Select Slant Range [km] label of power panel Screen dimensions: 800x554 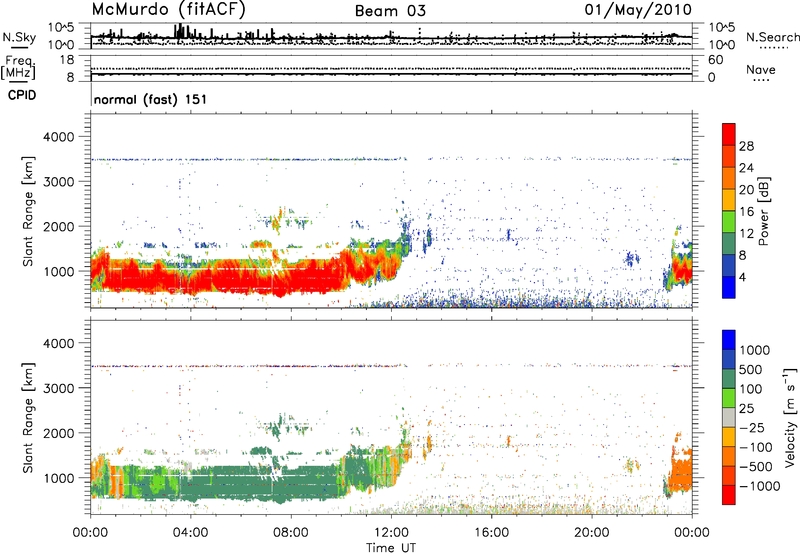tap(28, 211)
